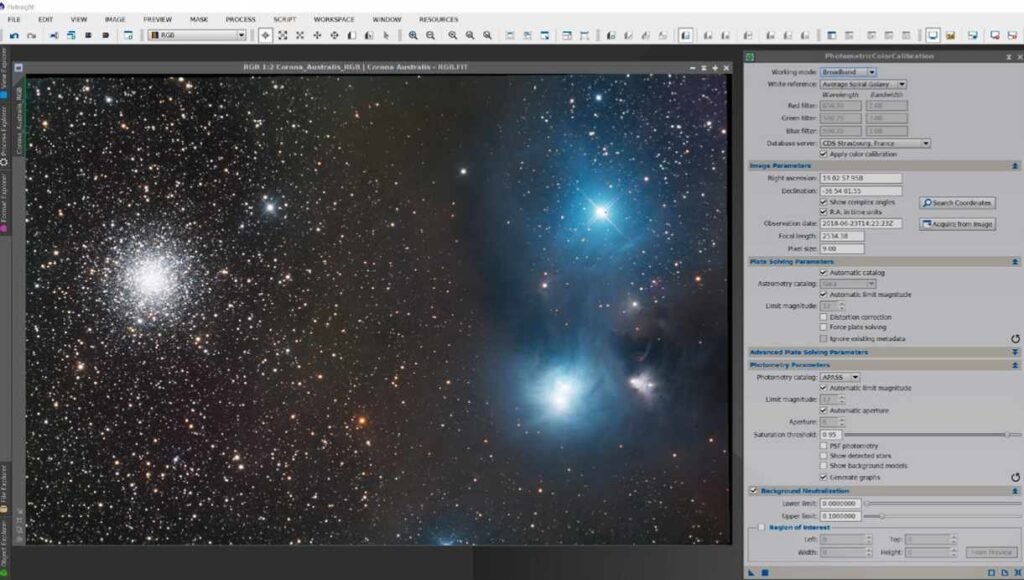This screenshot has width=1024, height=580.
Task: Collapse Photometry Parameters section
Action: tap(1015, 365)
